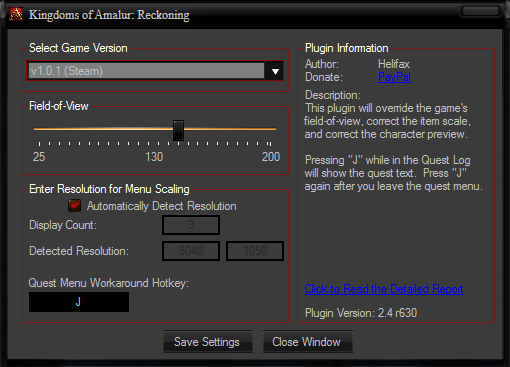Click the Save Settings button

point(208,342)
